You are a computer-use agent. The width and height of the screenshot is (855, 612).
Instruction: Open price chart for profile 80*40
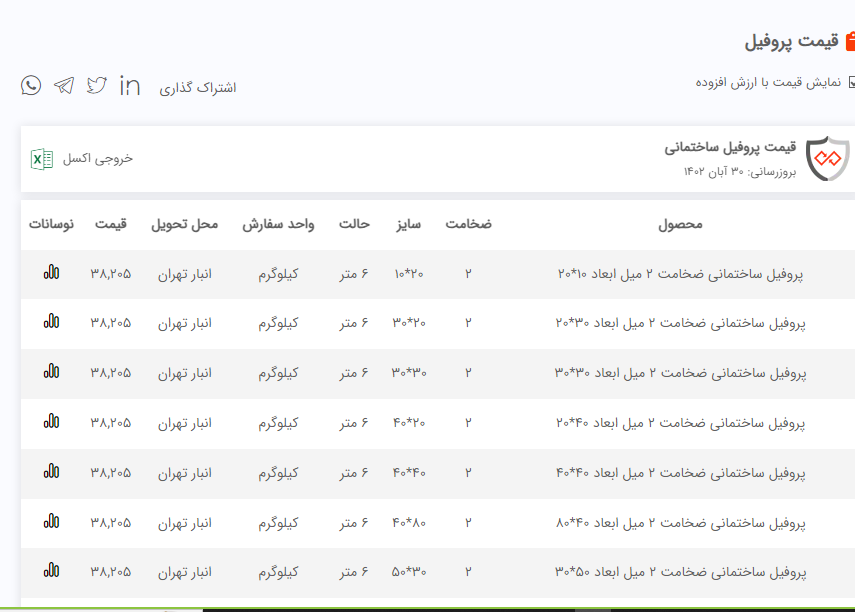51,522
